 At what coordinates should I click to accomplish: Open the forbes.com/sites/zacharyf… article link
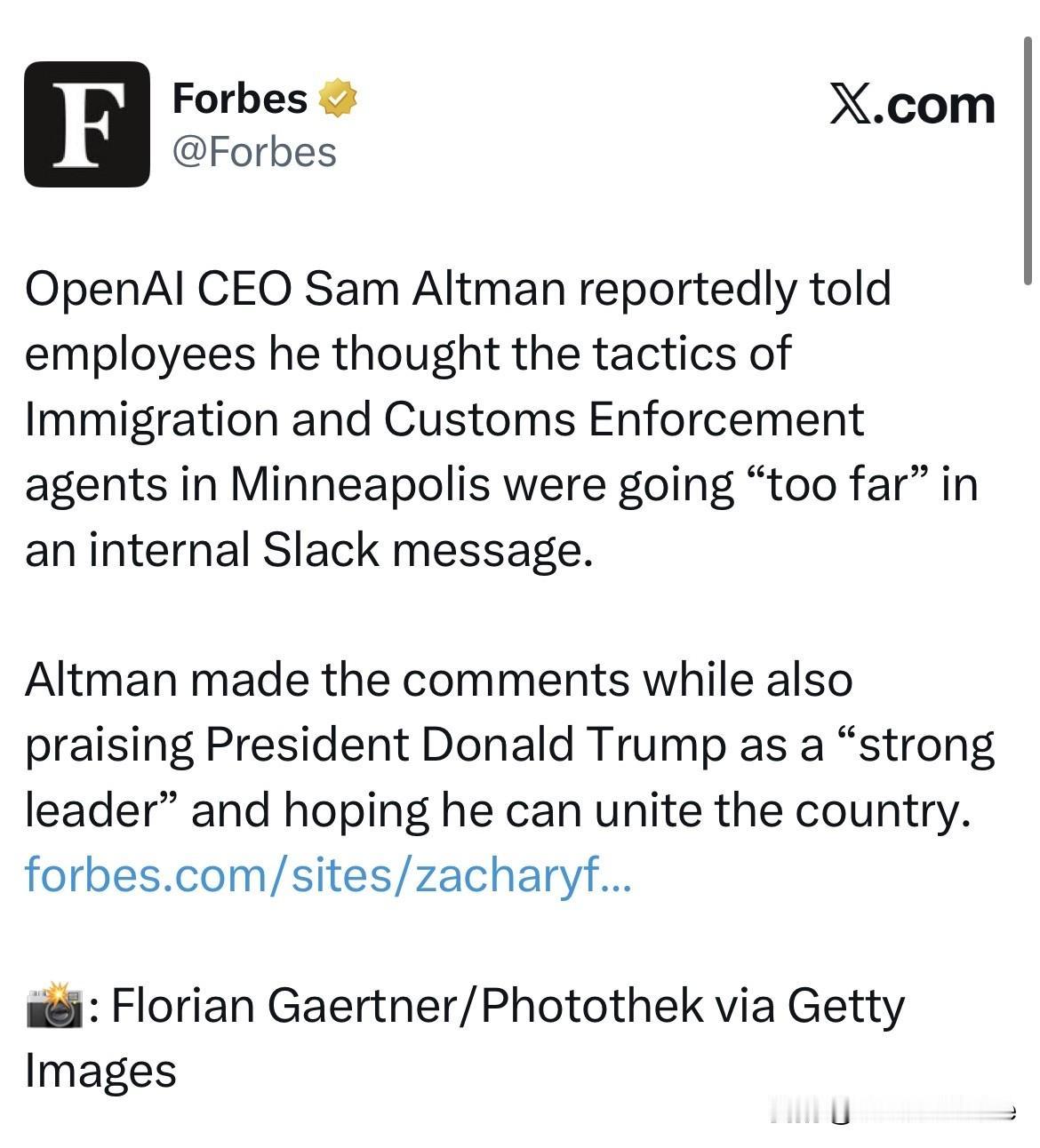327,874
